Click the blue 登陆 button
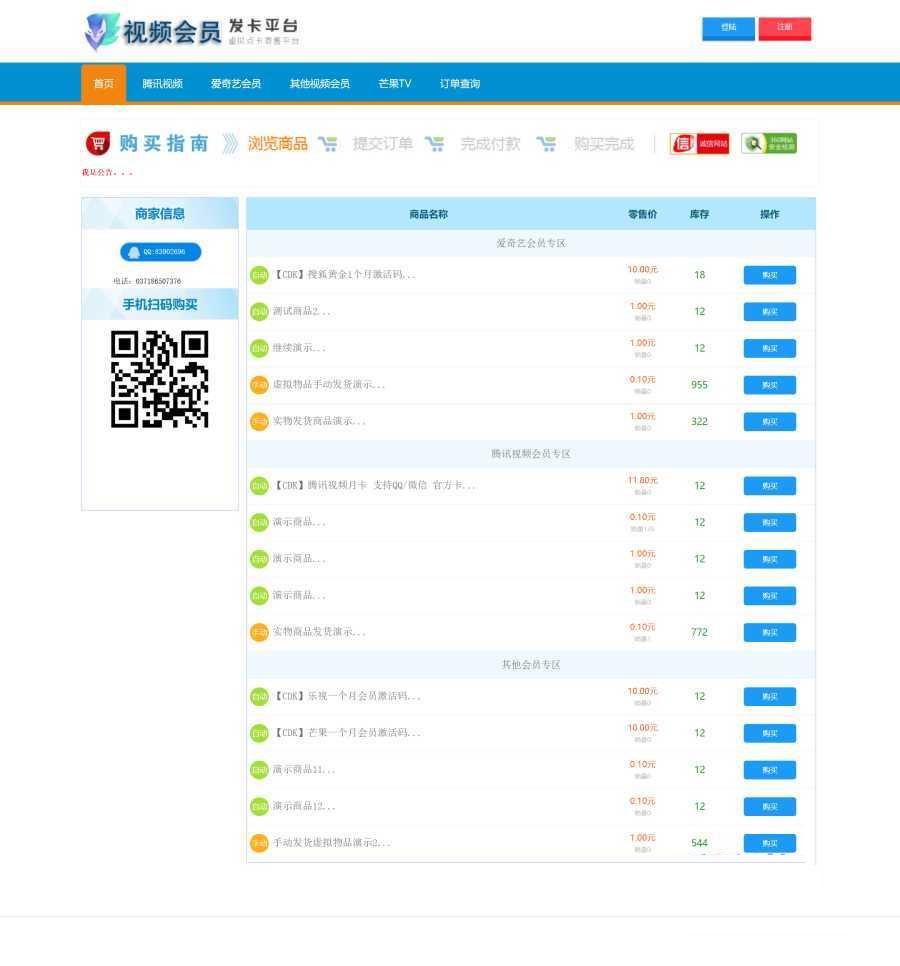The width and height of the screenshot is (900, 966). [x=728, y=28]
